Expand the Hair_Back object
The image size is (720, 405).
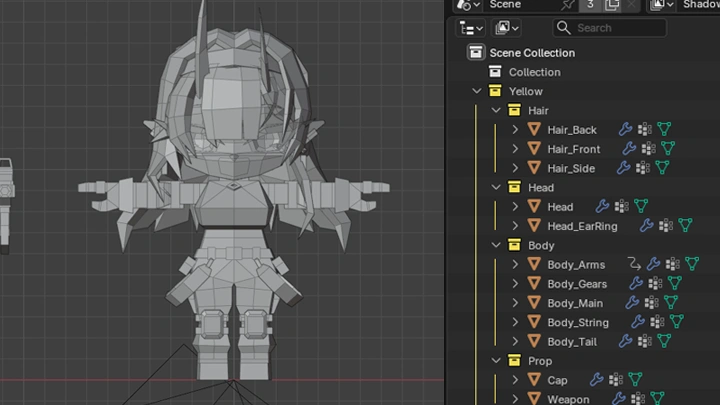point(515,129)
